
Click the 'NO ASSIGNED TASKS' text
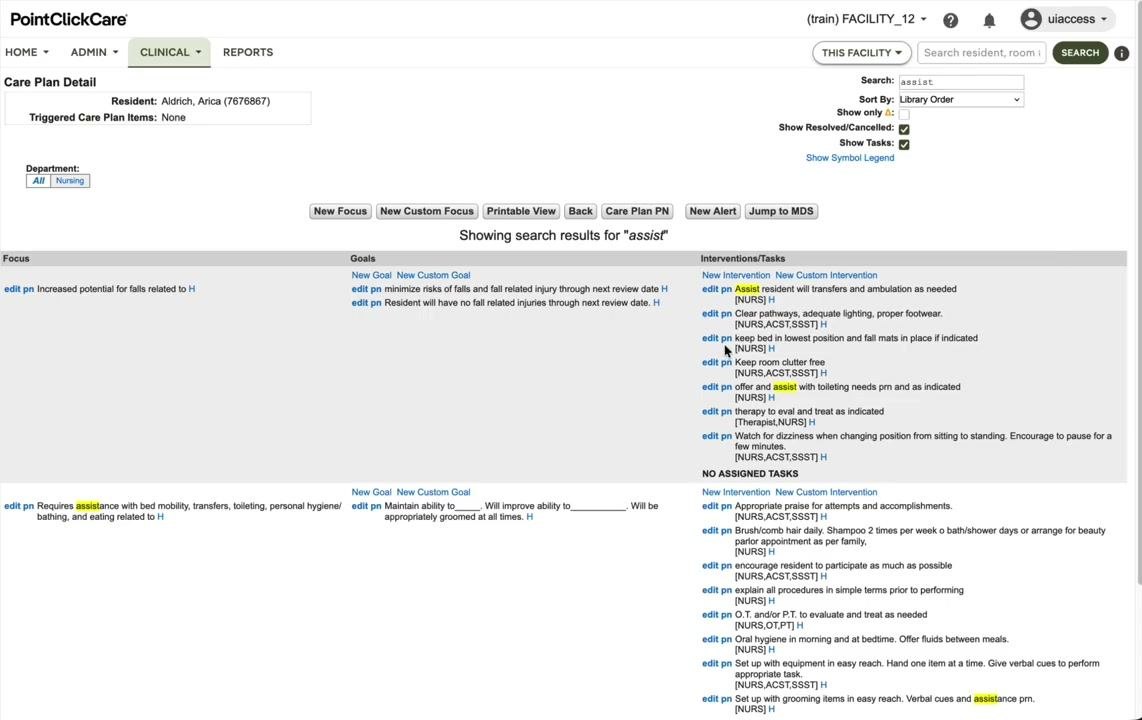pyautogui.click(x=750, y=474)
